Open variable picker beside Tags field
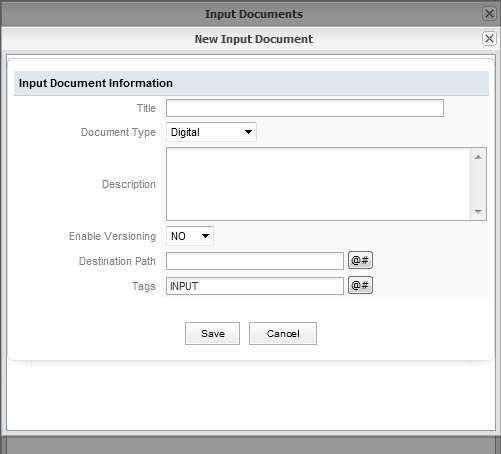The width and height of the screenshot is (501, 454). click(x=360, y=285)
